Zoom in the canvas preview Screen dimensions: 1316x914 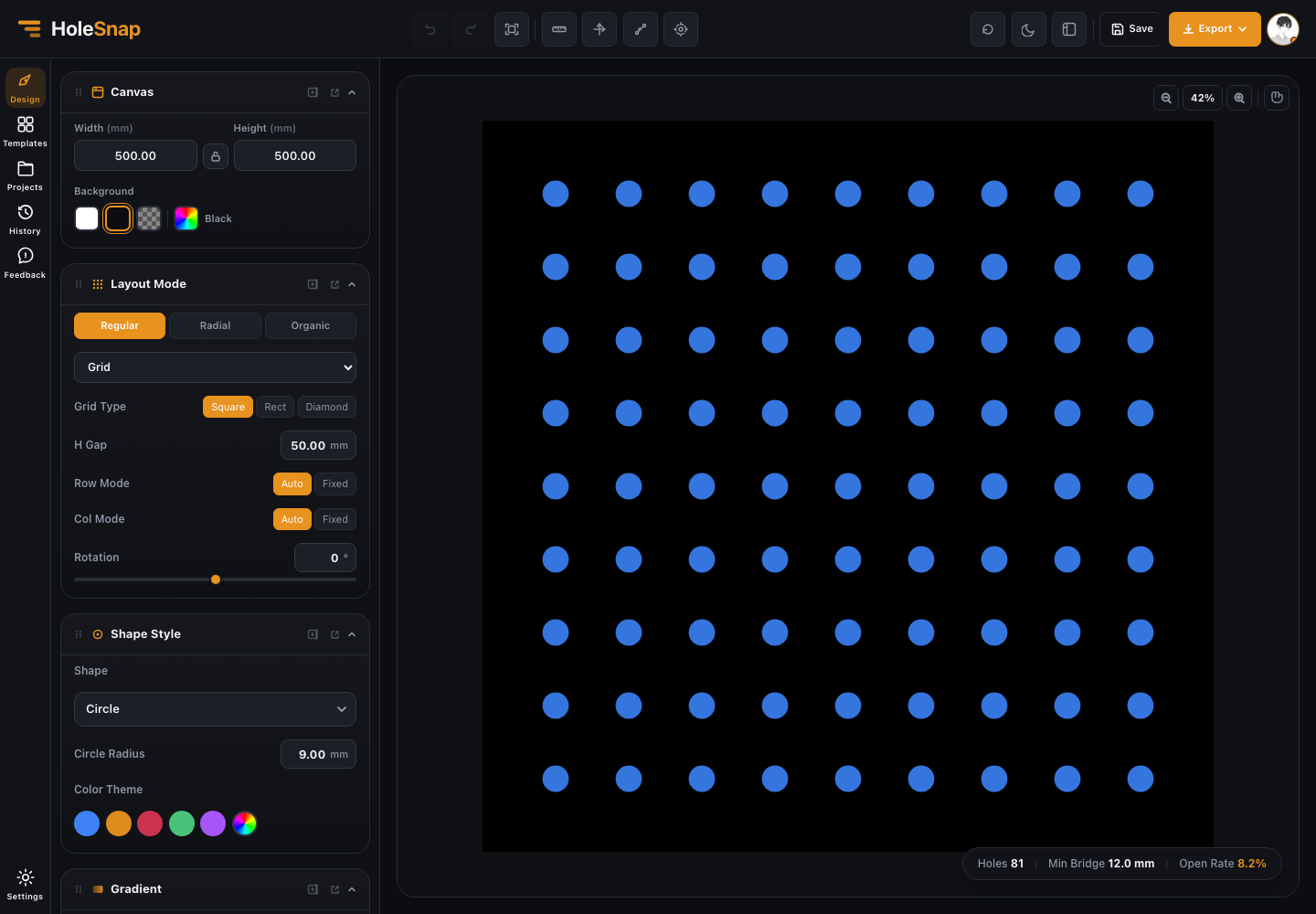point(1239,98)
